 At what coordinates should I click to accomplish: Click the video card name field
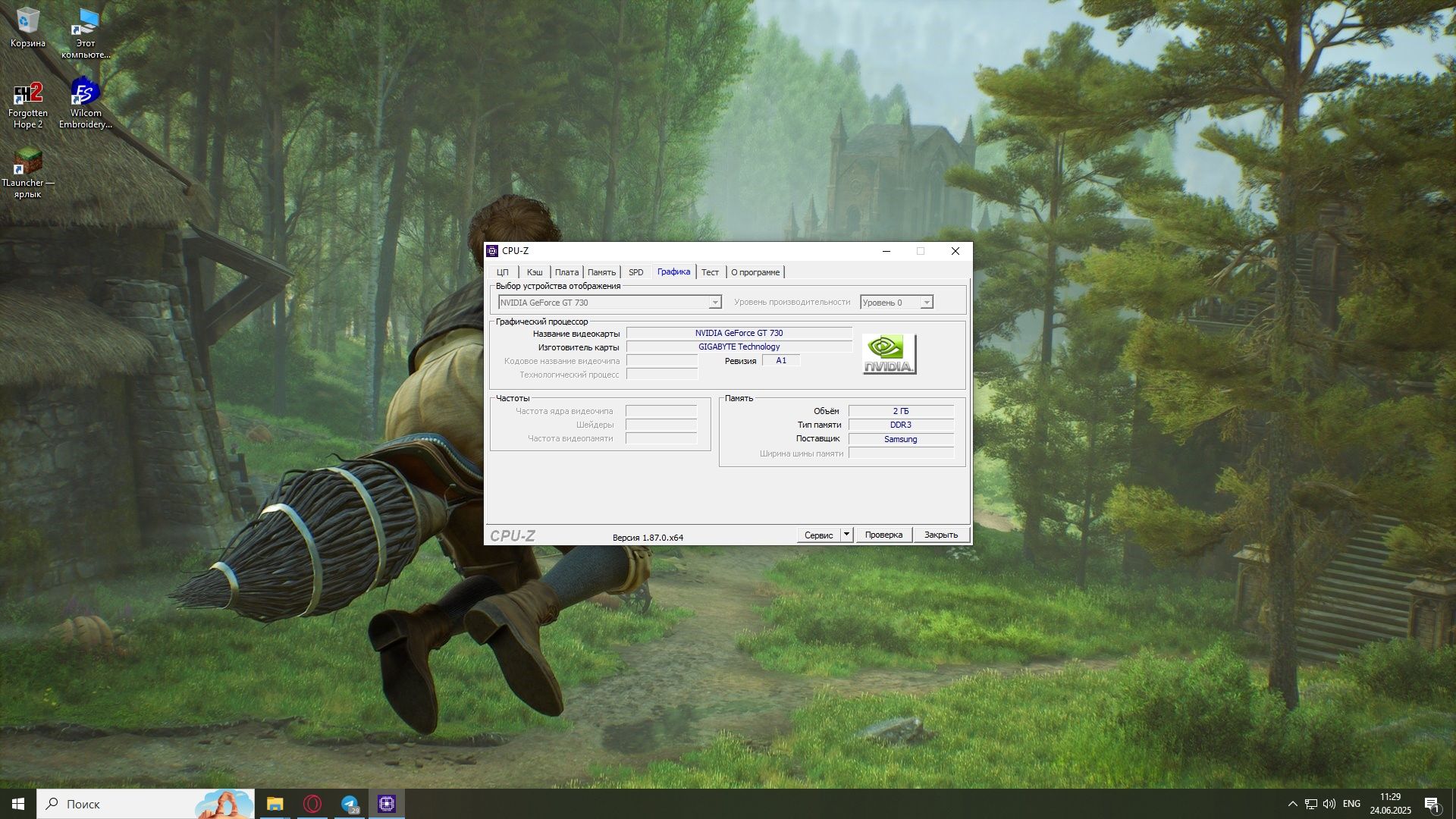[739, 333]
